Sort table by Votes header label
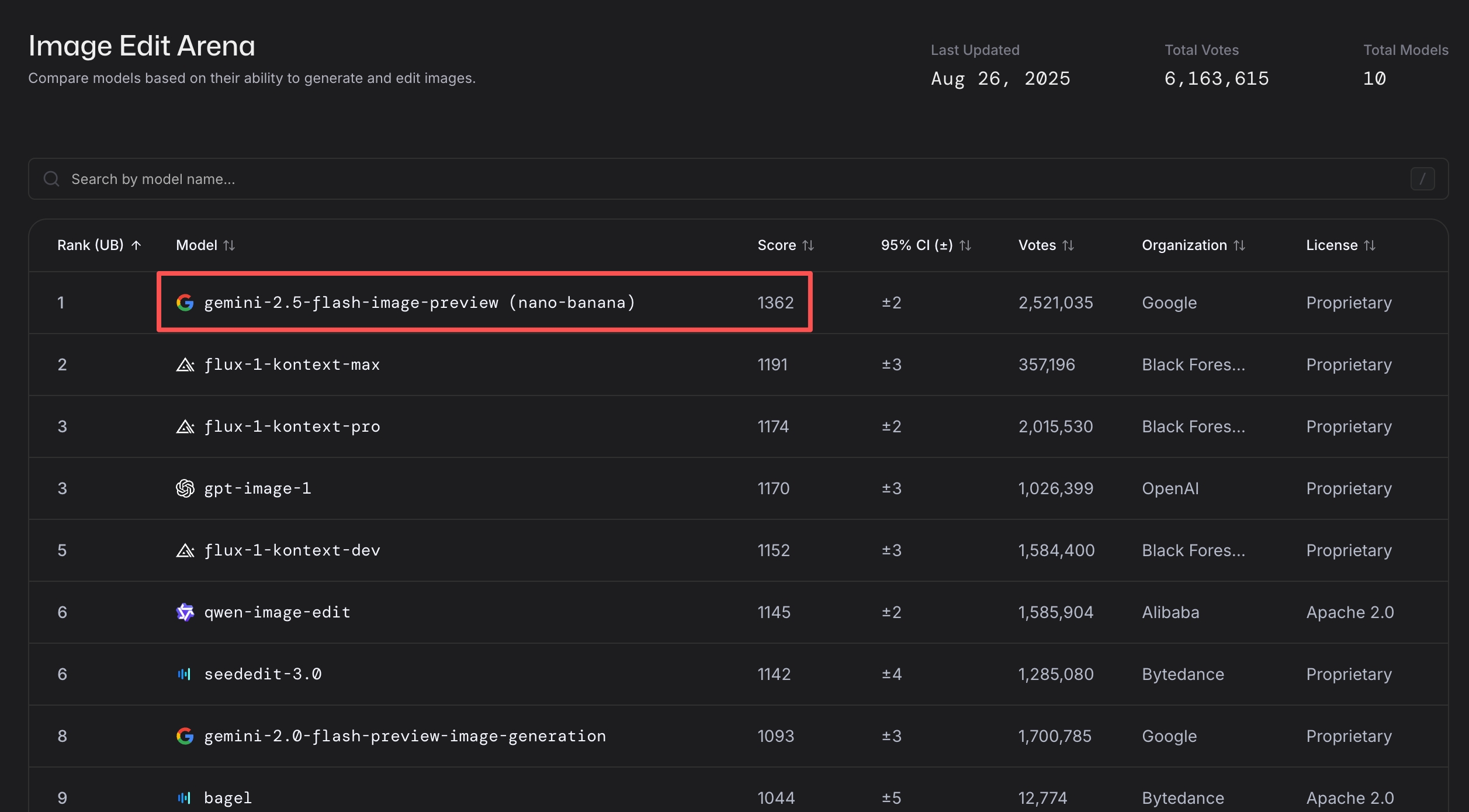 (x=1037, y=245)
